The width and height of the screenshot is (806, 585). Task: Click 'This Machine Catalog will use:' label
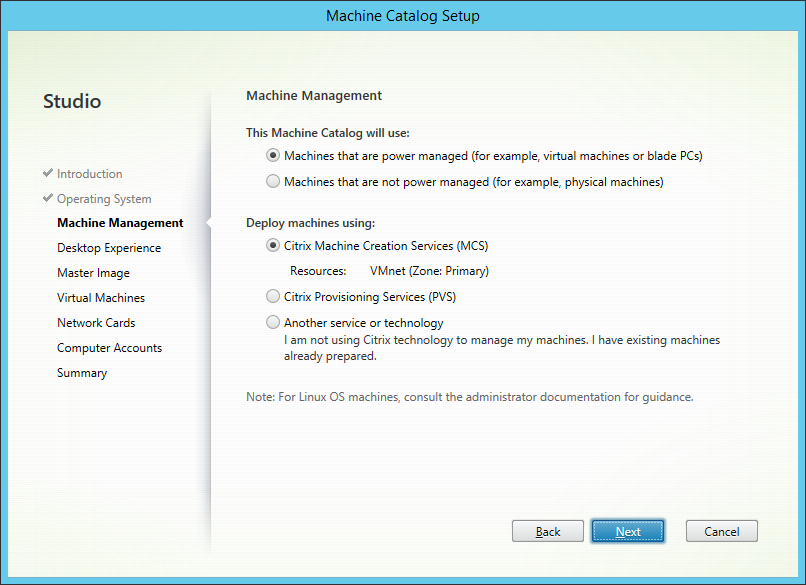click(x=328, y=133)
